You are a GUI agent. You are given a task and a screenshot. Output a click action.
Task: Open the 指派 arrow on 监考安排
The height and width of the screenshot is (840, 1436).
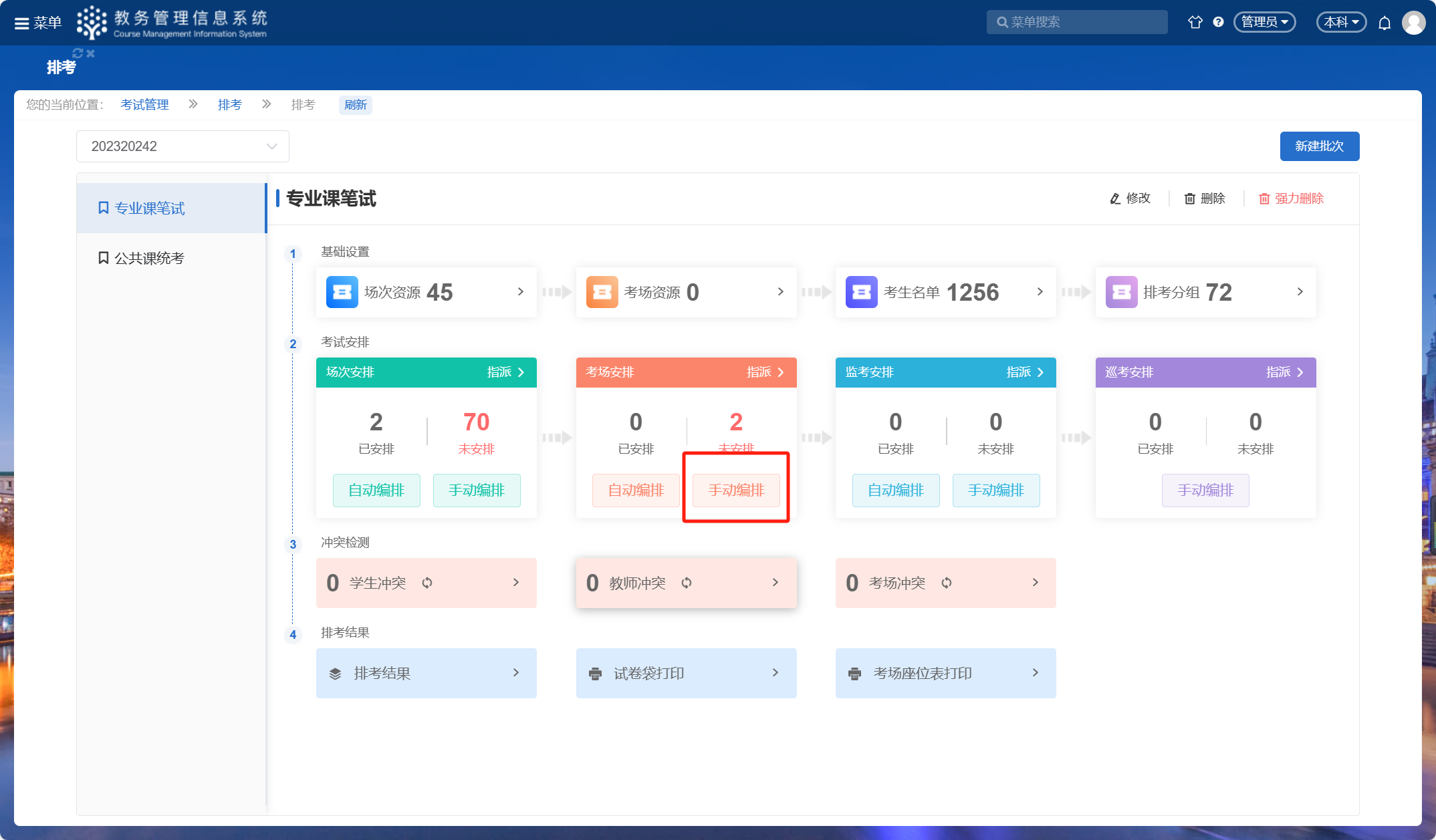tap(1026, 372)
